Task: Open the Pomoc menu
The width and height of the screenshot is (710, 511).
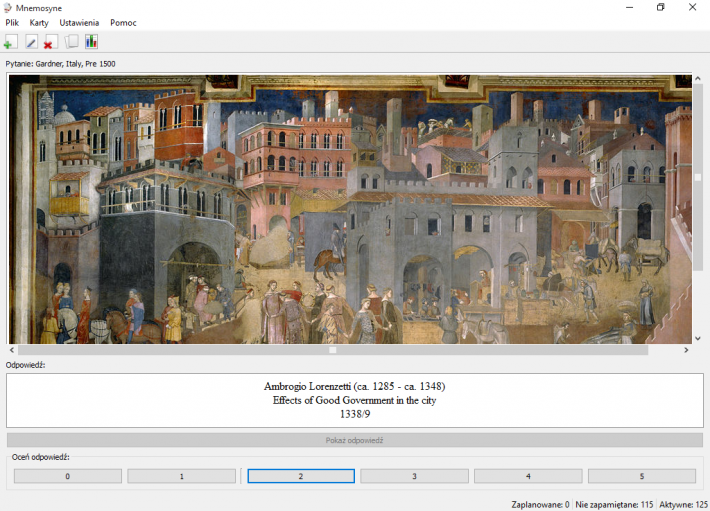Action: [123, 23]
